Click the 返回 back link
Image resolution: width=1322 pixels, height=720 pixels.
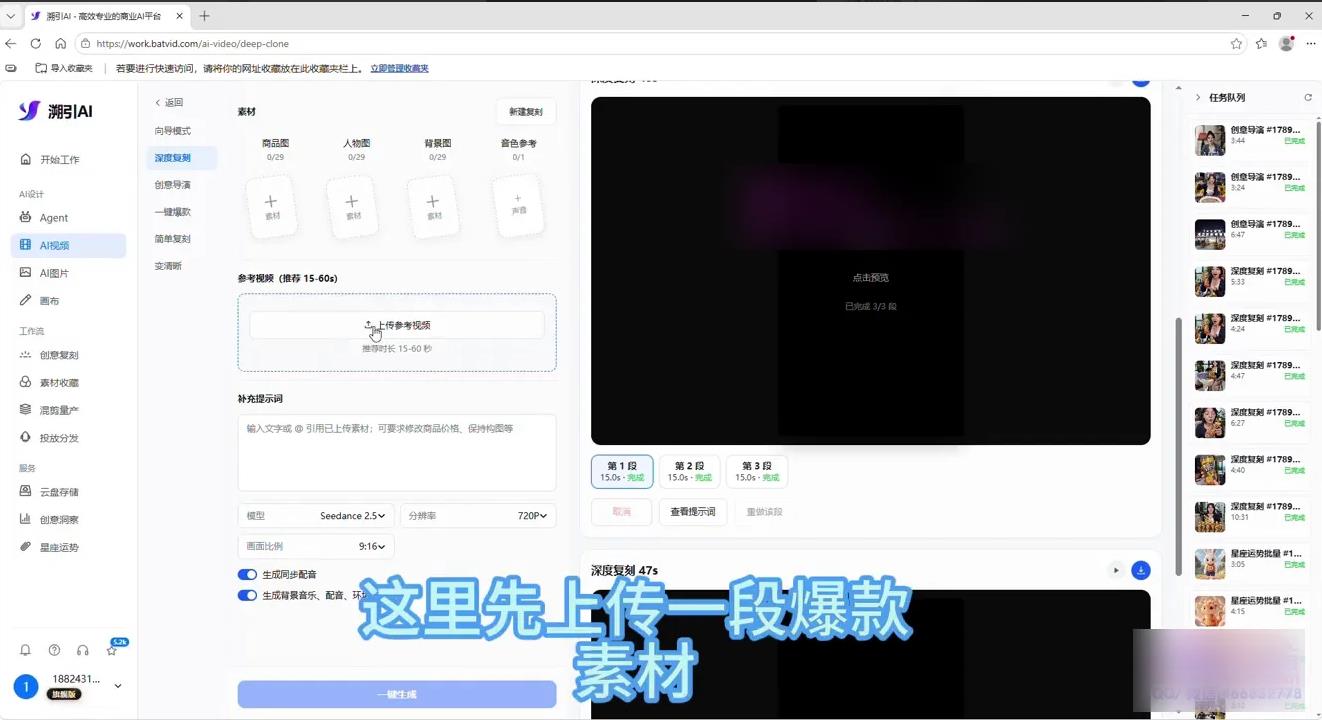tap(169, 103)
